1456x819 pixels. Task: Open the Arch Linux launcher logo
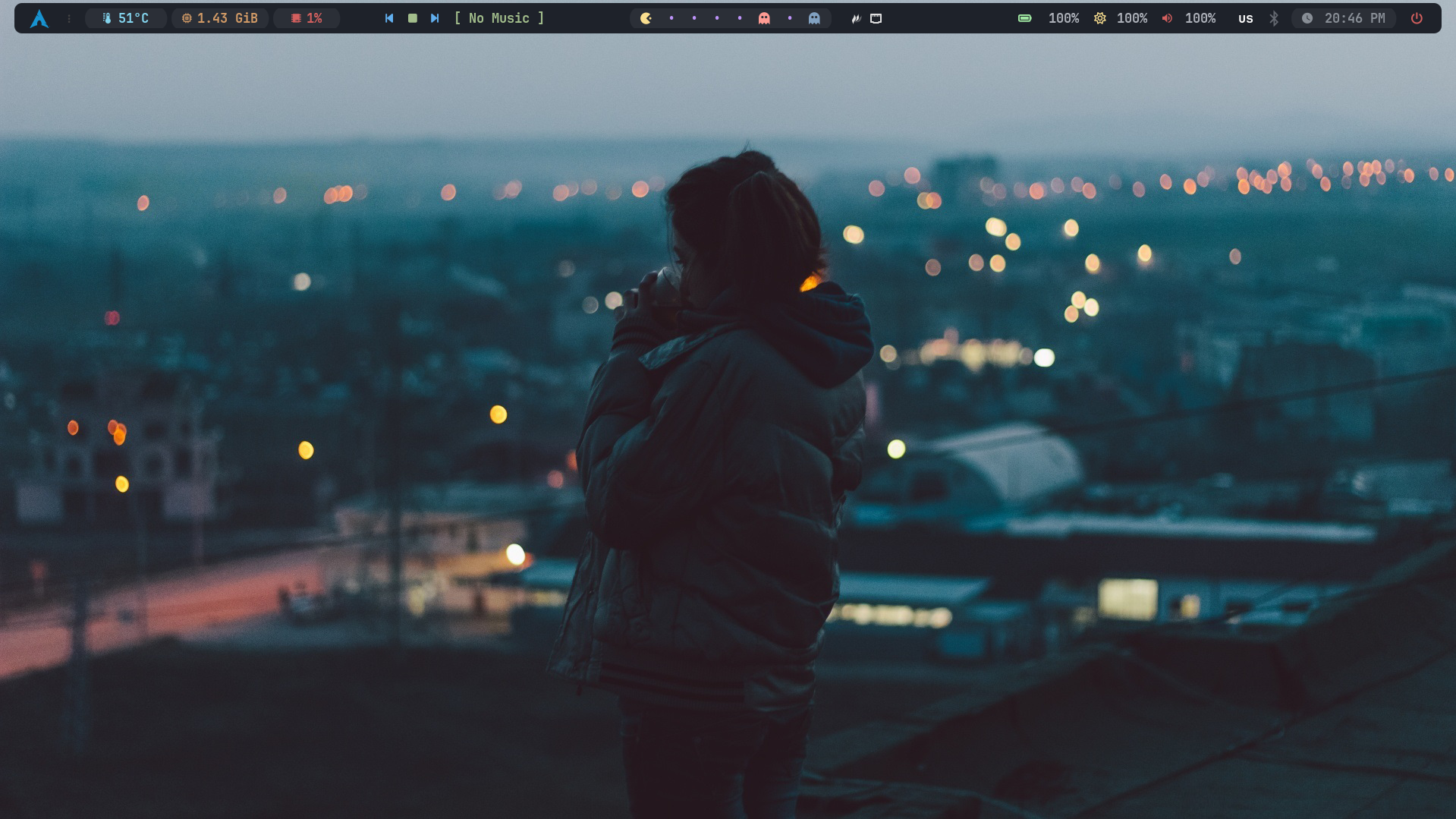pyautogui.click(x=39, y=18)
